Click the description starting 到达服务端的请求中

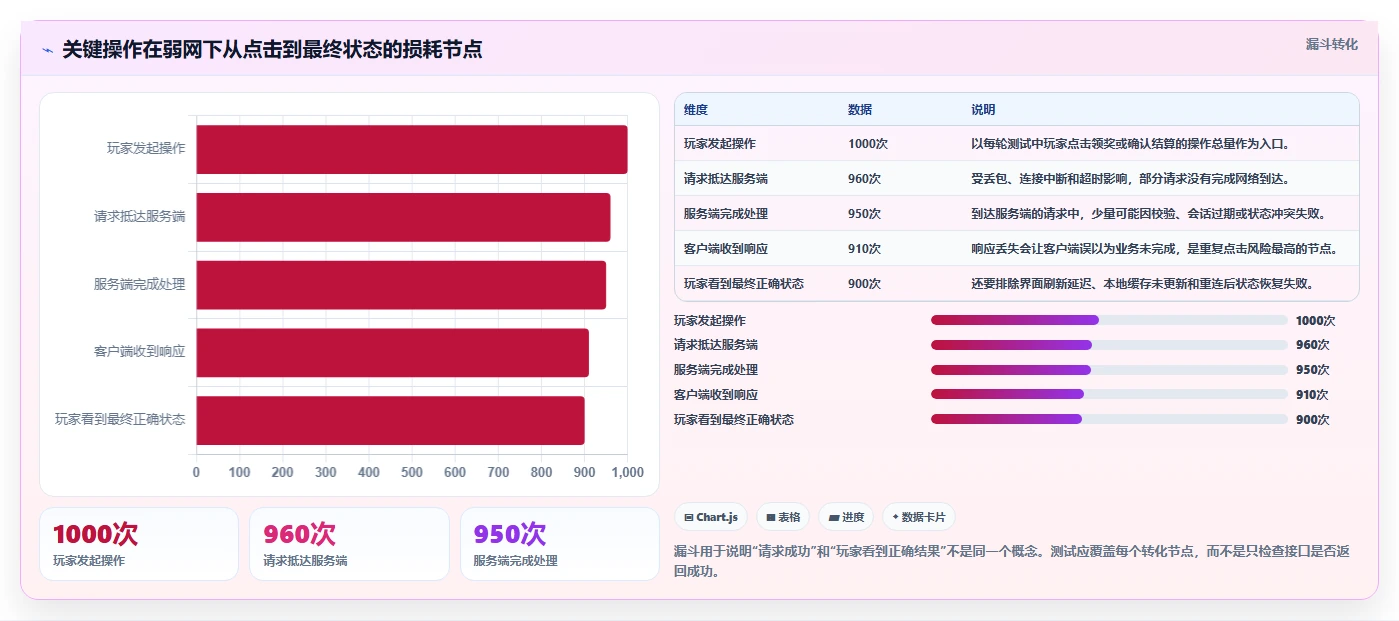(1149, 214)
